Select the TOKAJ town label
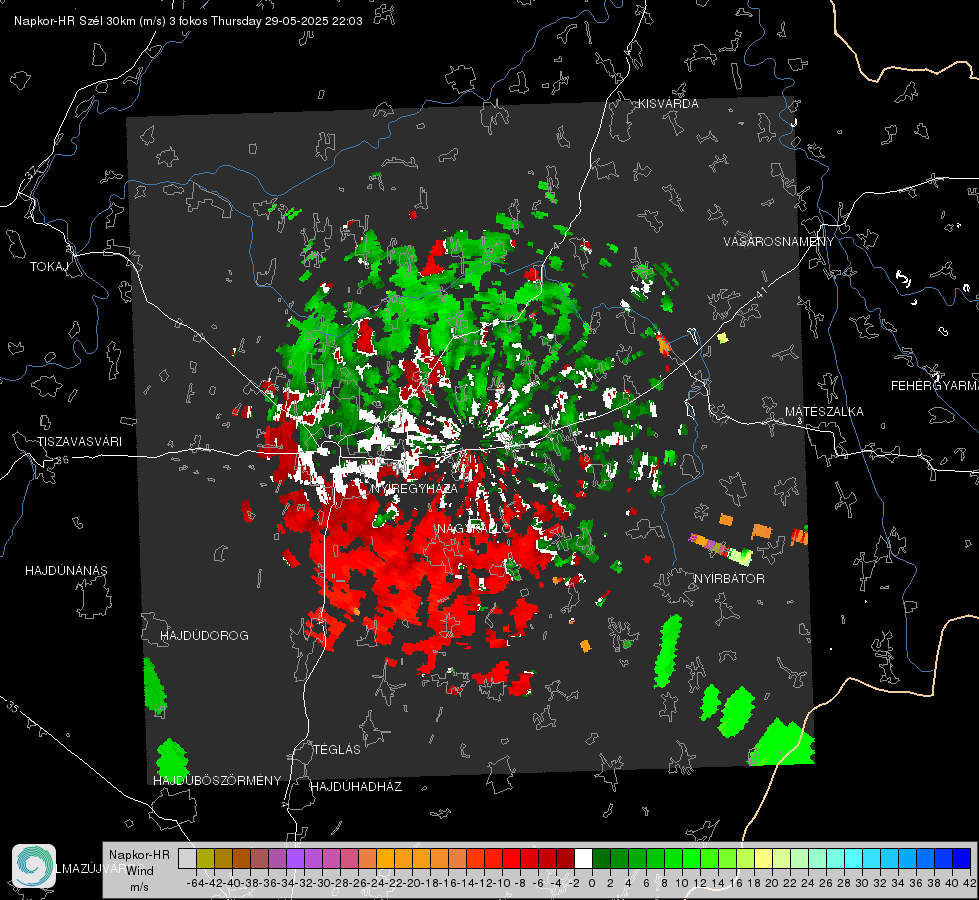 coord(48,267)
